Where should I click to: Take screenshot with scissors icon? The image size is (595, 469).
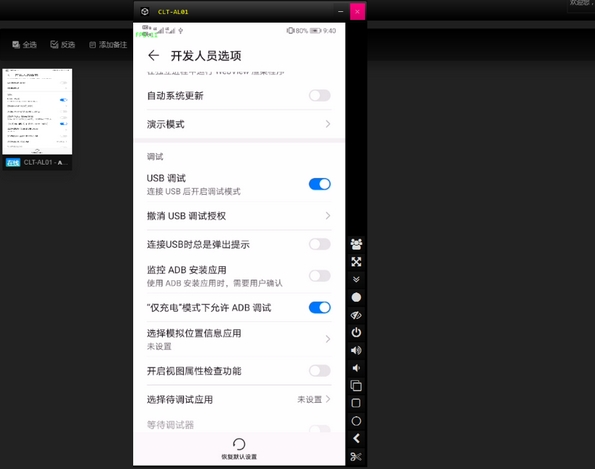(356, 456)
